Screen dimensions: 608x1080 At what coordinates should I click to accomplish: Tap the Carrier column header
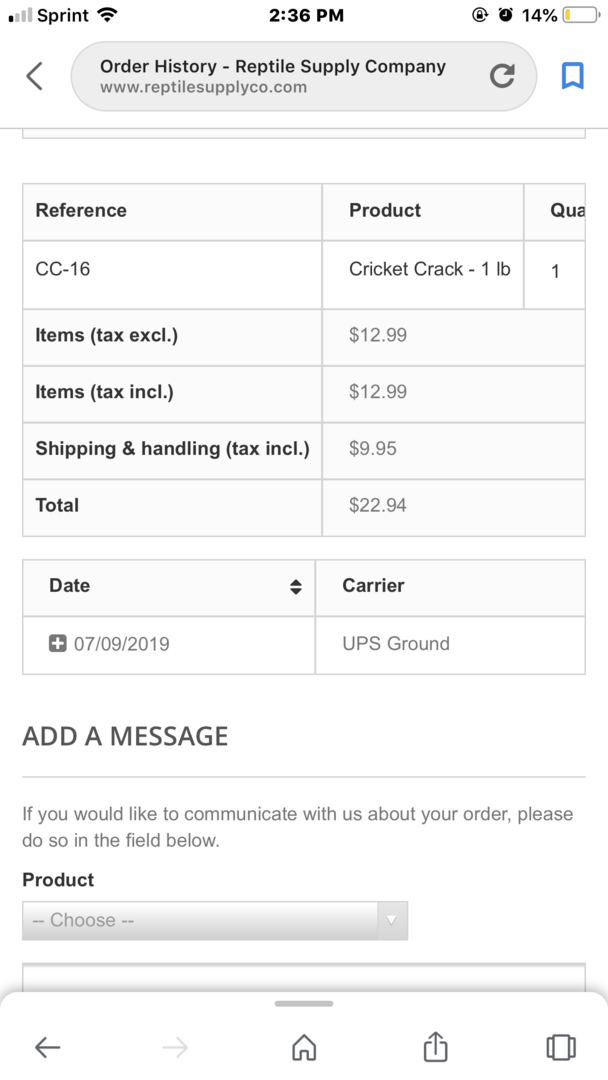[x=373, y=586]
